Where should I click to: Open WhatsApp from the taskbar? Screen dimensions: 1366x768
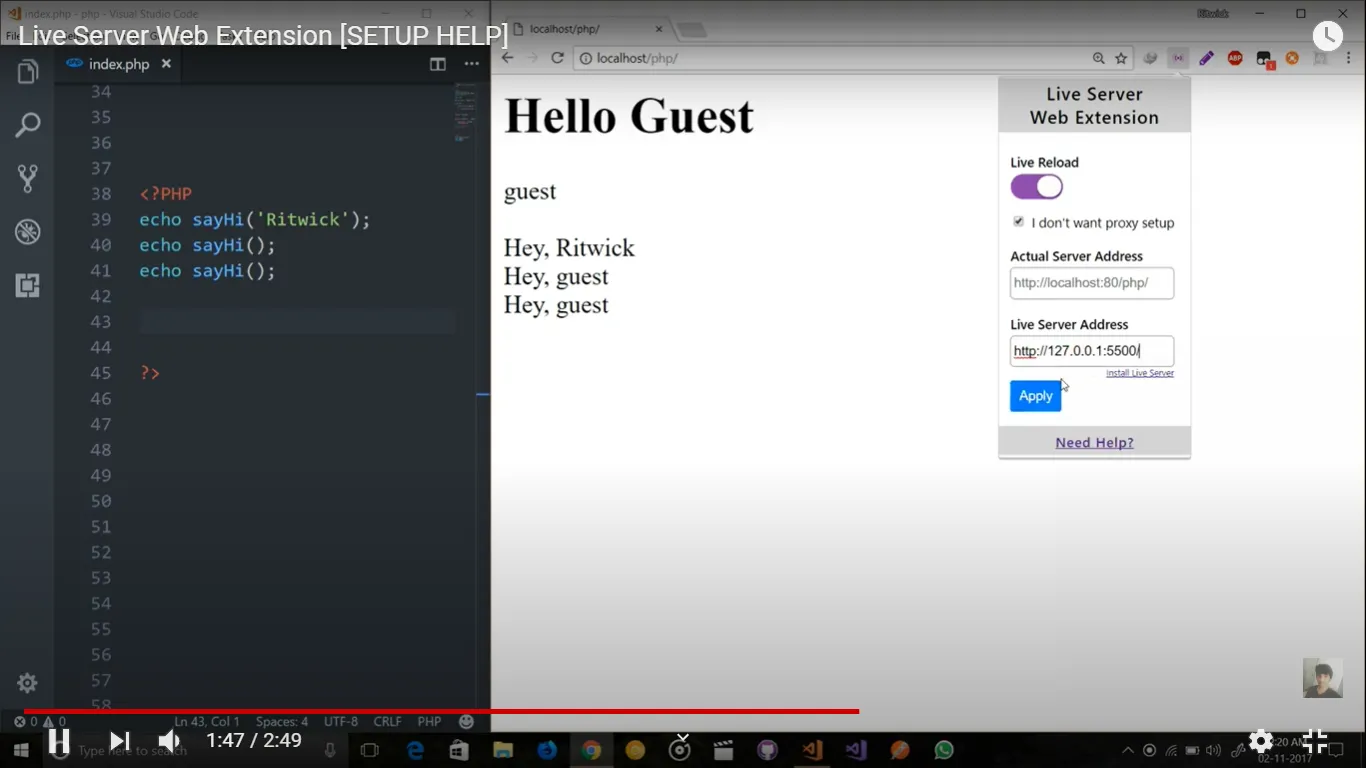[x=944, y=750]
